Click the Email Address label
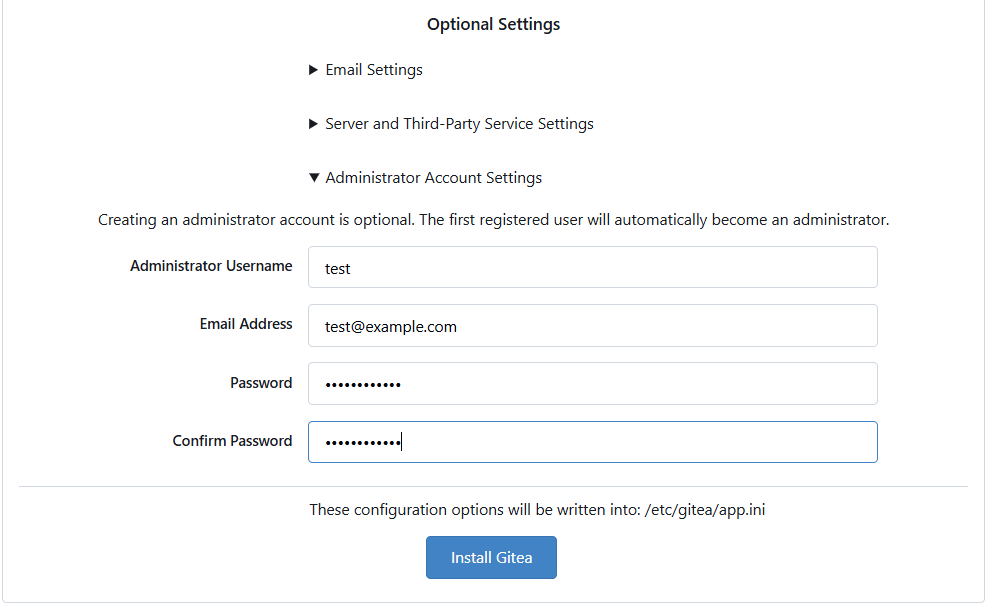Screen dimensions: 986x605 (x=246, y=324)
